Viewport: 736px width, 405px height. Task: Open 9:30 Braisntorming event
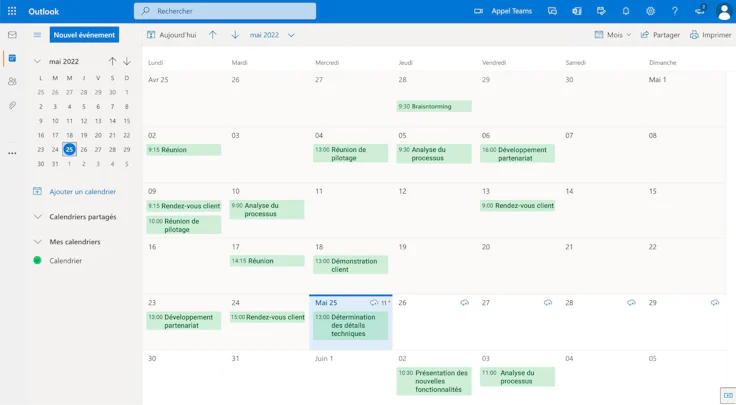coord(434,107)
